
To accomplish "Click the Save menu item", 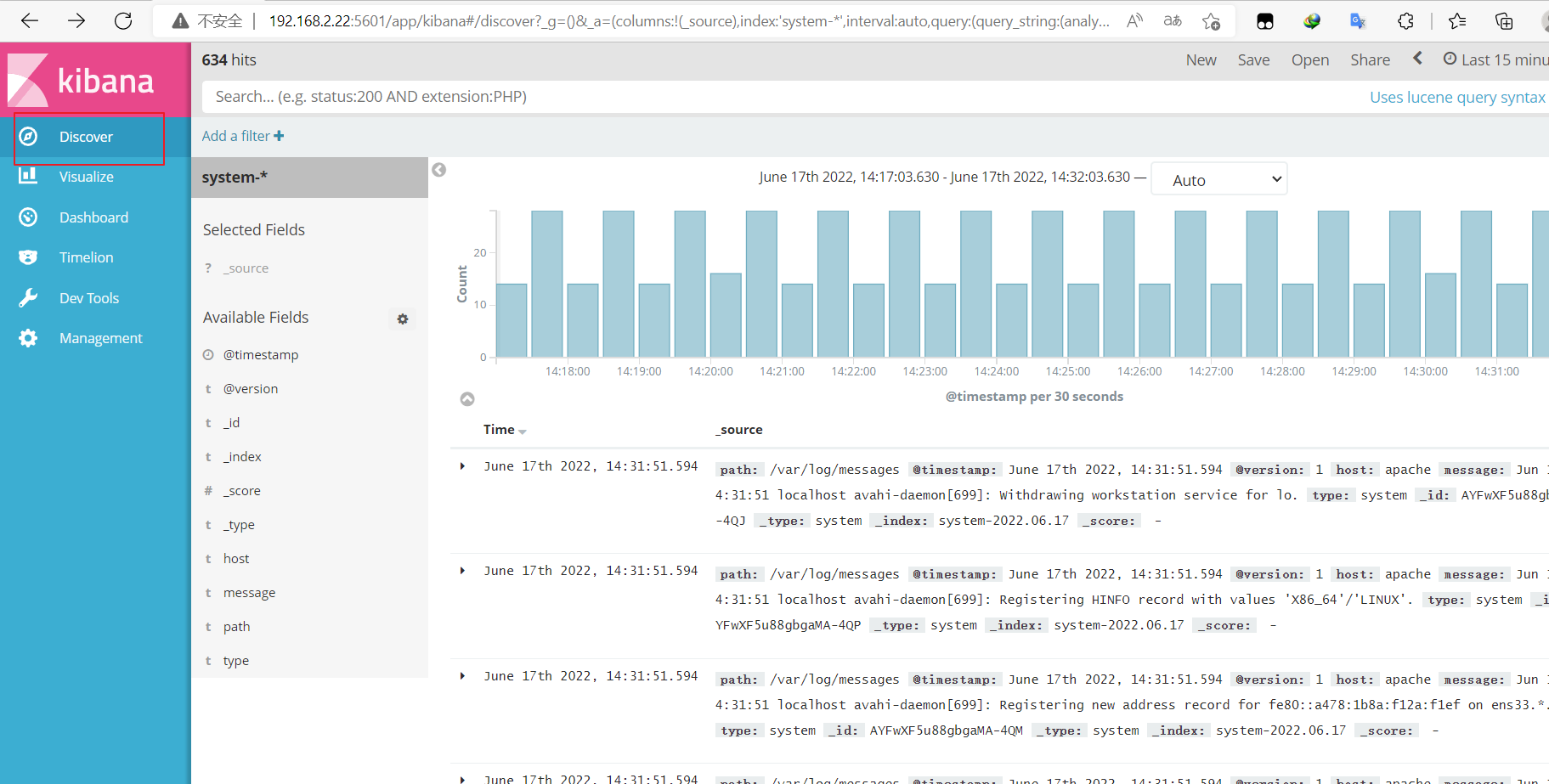I will point(1253,59).
